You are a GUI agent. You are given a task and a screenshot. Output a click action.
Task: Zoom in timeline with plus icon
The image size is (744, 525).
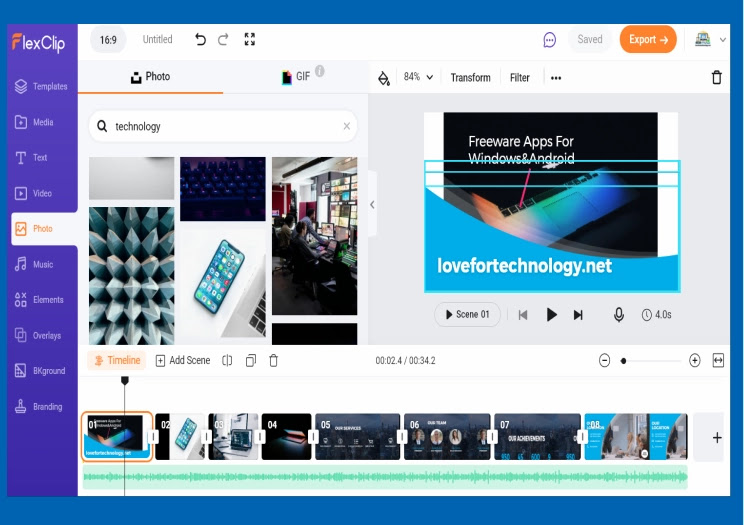point(695,361)
